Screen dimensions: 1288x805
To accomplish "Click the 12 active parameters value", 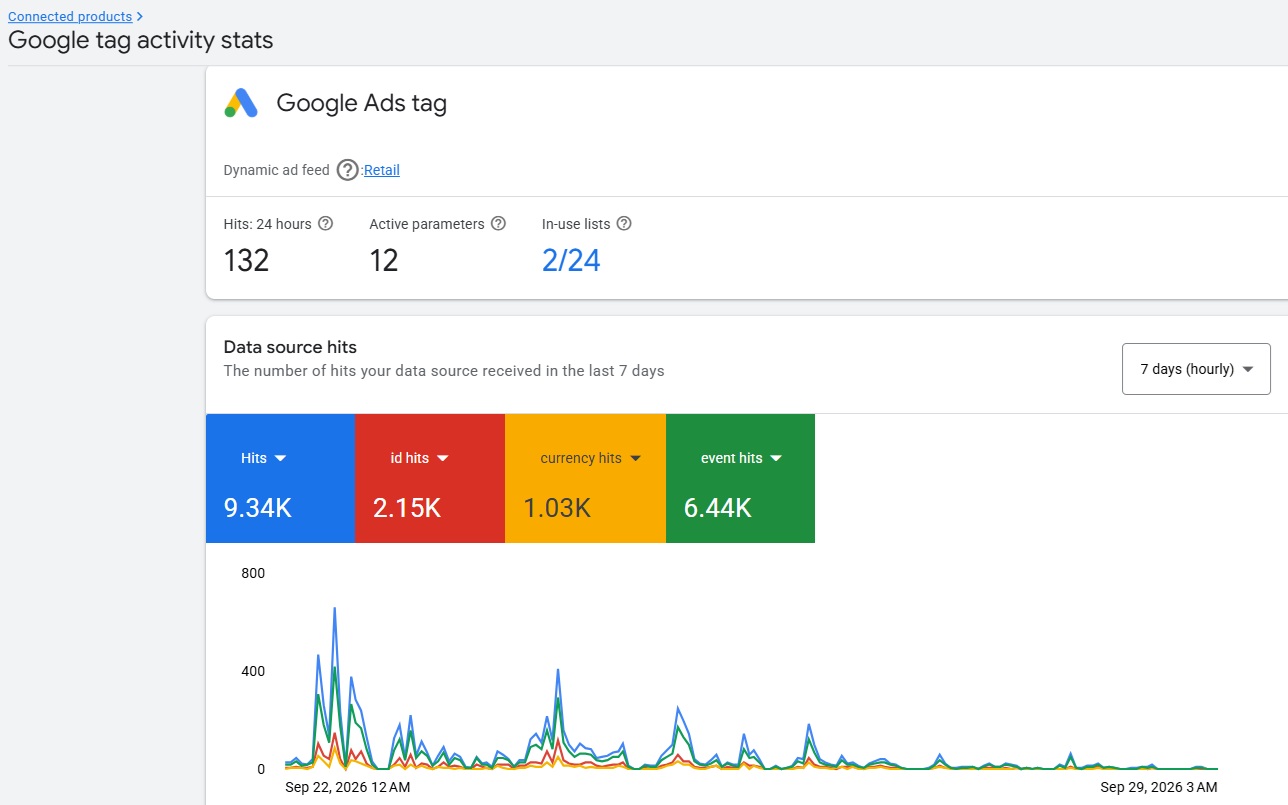I will click(x=384, y=261).
